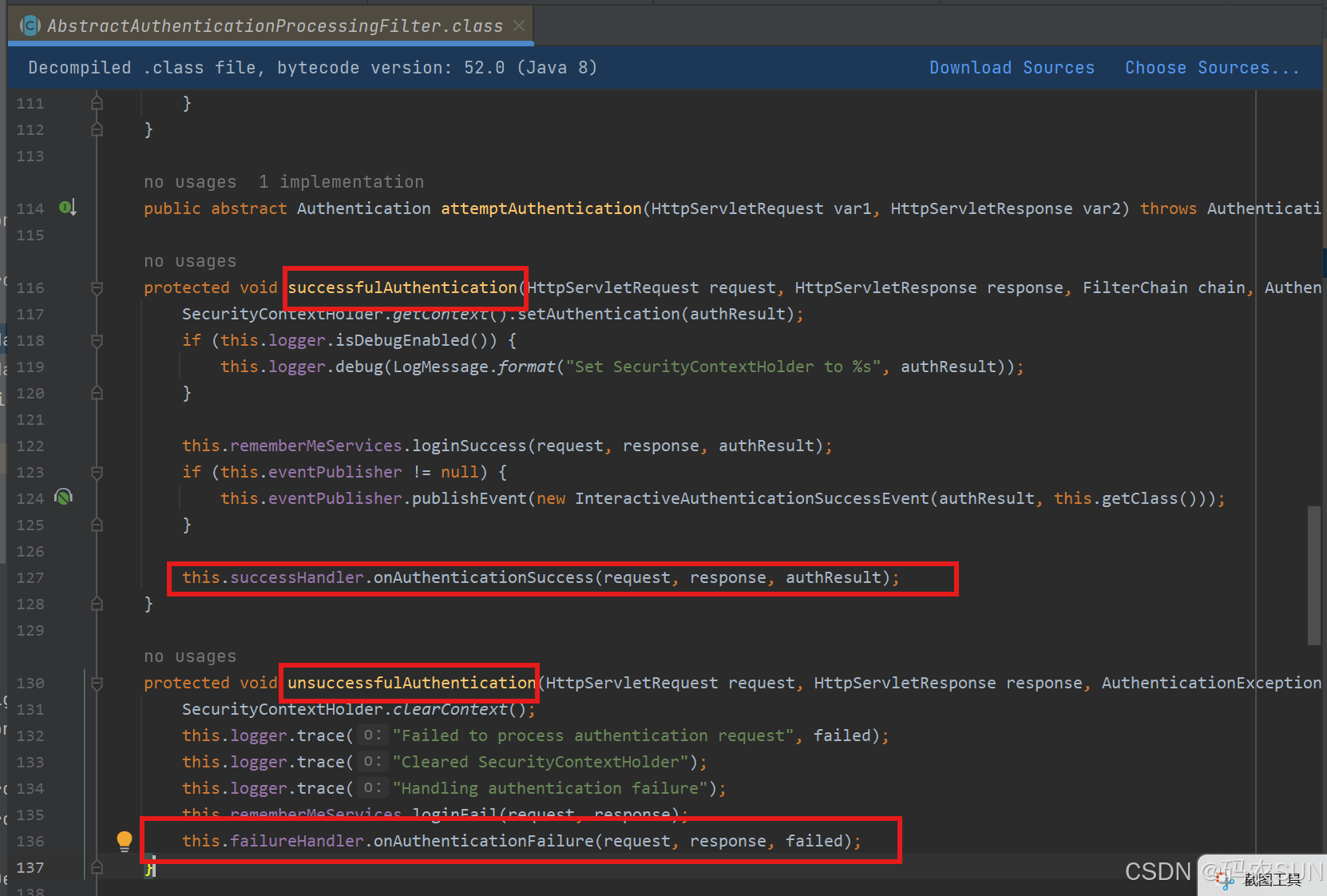The width and height of the screenshot is (1327, 896).
Task: Collapse the successfulAuthentication method at line 116
Action: (x=97, y=287)
